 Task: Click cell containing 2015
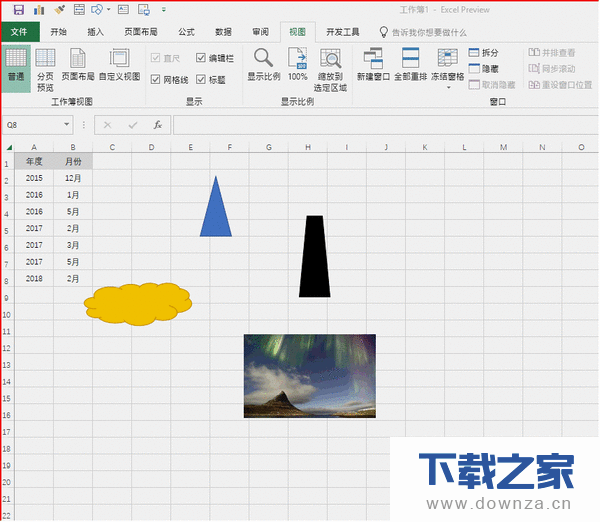pos(34,178)
